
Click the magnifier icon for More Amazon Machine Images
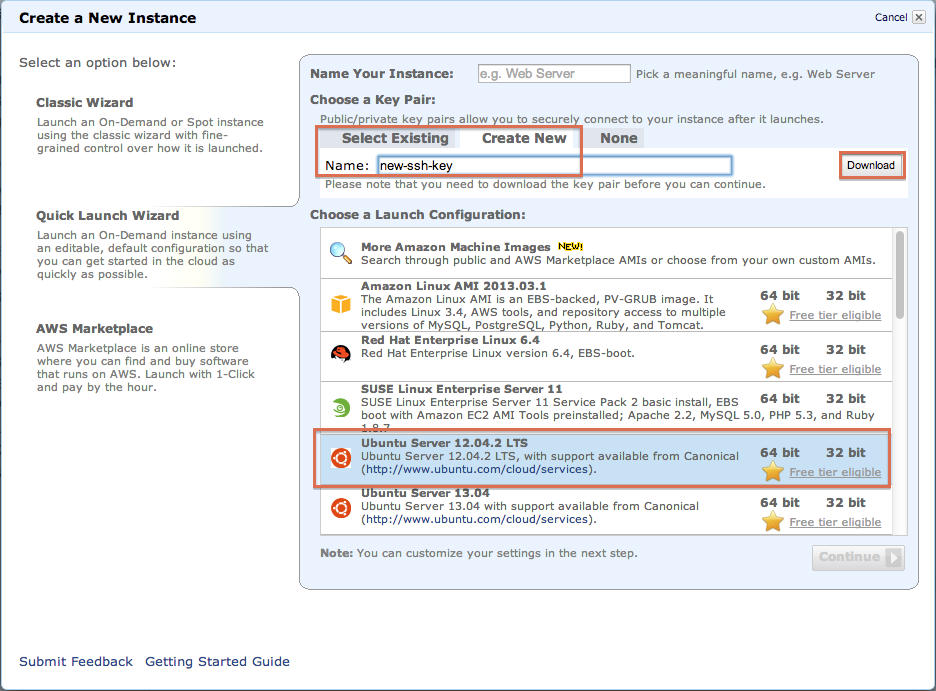pos(341,253)
